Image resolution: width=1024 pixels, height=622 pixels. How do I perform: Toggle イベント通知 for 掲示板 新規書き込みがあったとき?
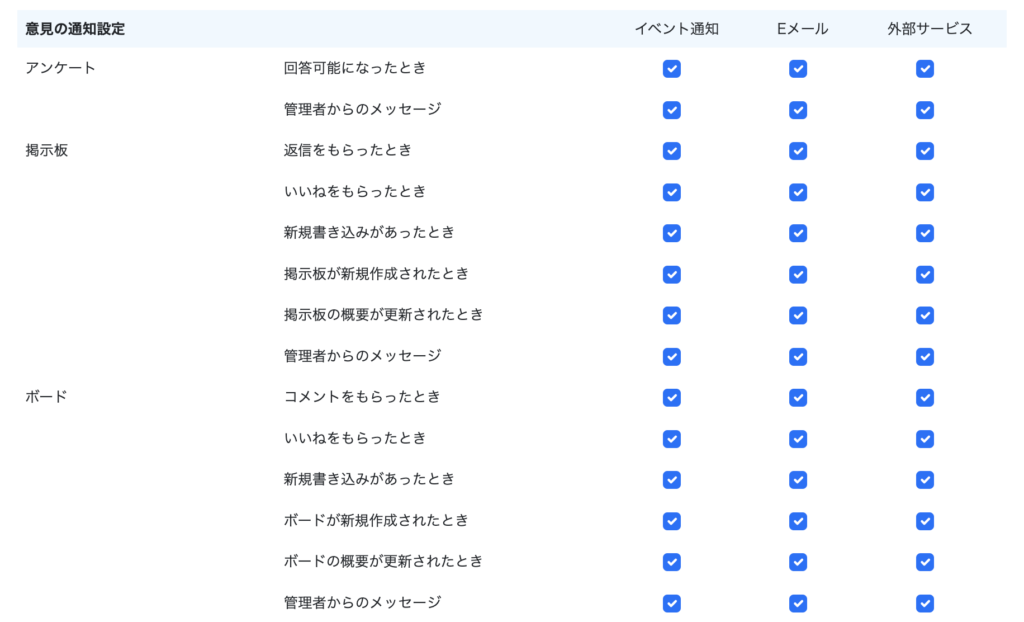pyautogui.click(x=672, y=233)
